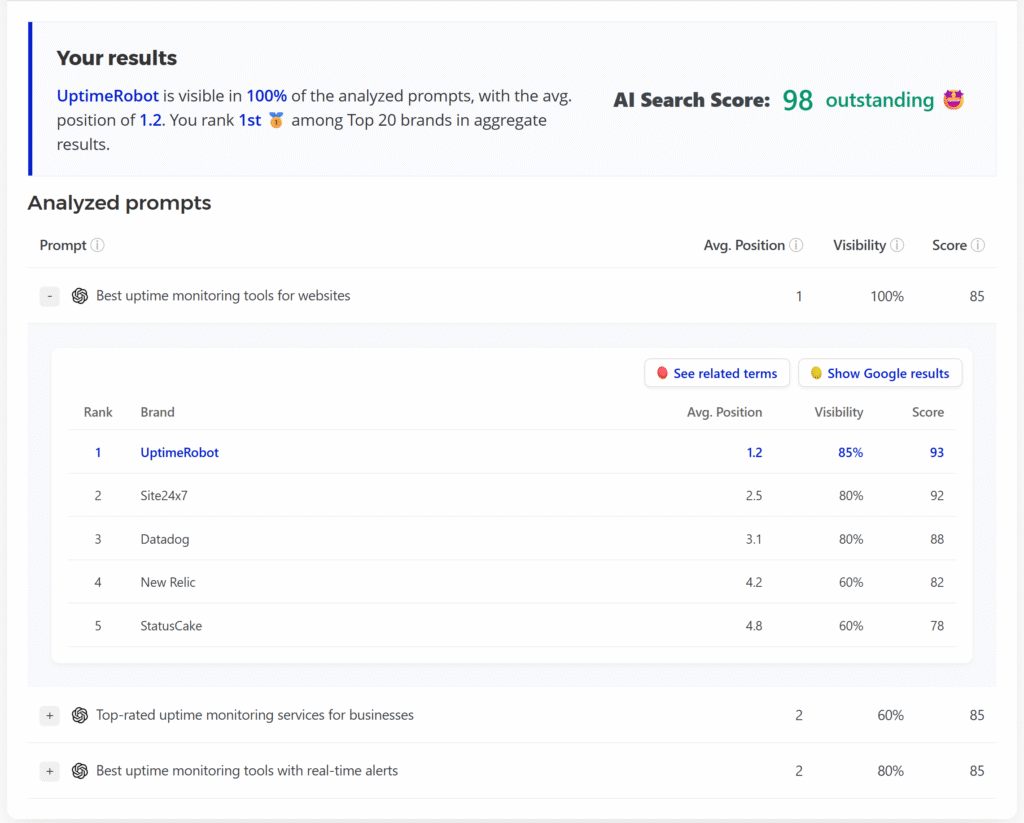1024x823 pixels.
Task: Click info icon beside Visibility header
Action: pyautogui.click(x=897, y=246)
